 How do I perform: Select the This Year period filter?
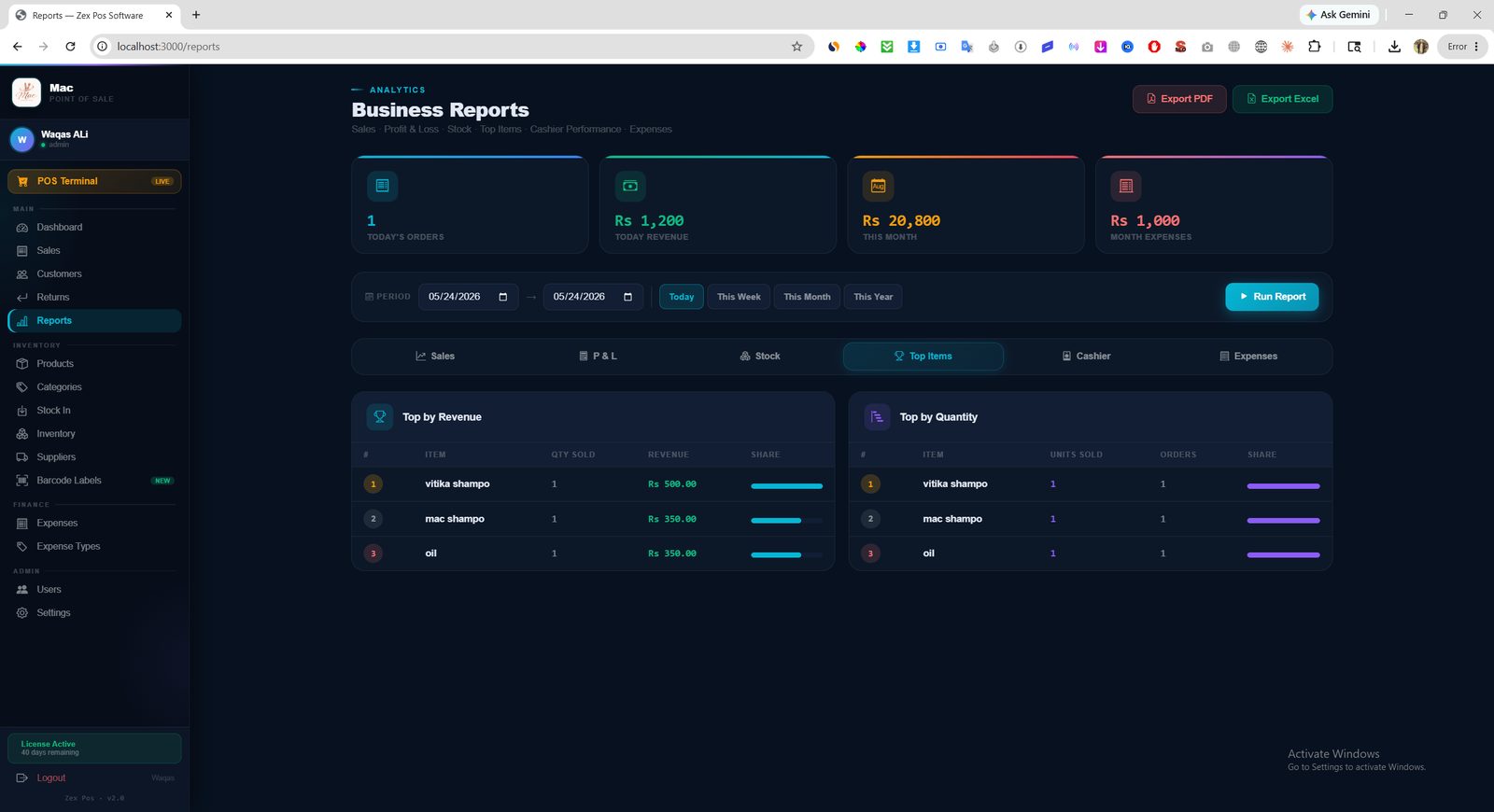click(x=873, y=297)
